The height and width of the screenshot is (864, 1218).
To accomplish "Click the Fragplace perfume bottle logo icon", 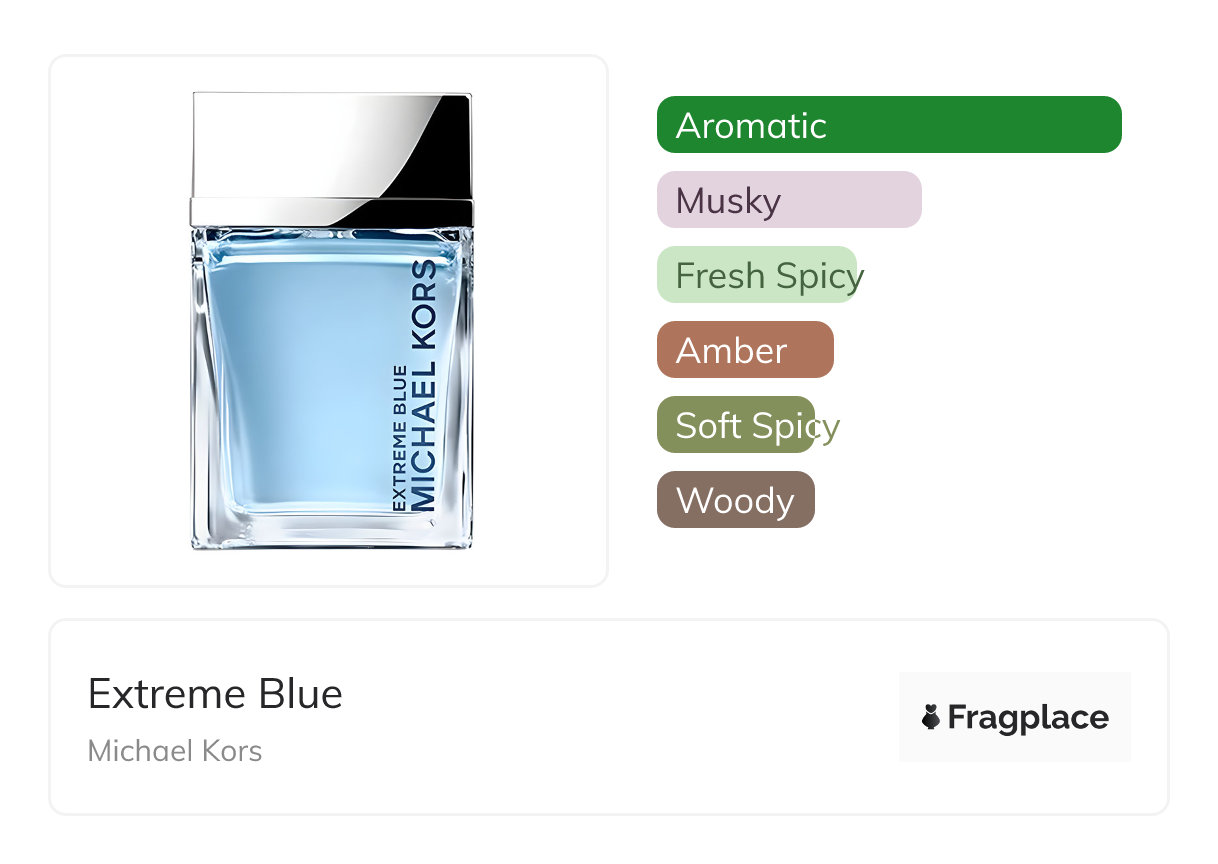I will (x=931, y=718).
